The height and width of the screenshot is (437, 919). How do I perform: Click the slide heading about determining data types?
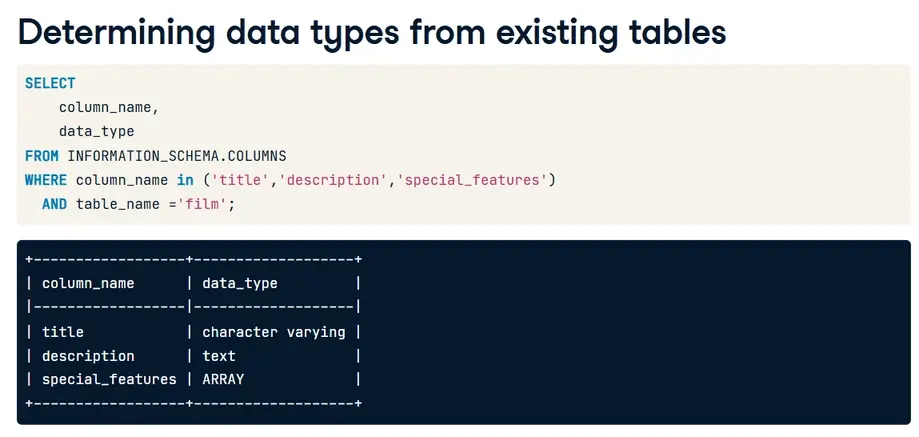(372, 32)
